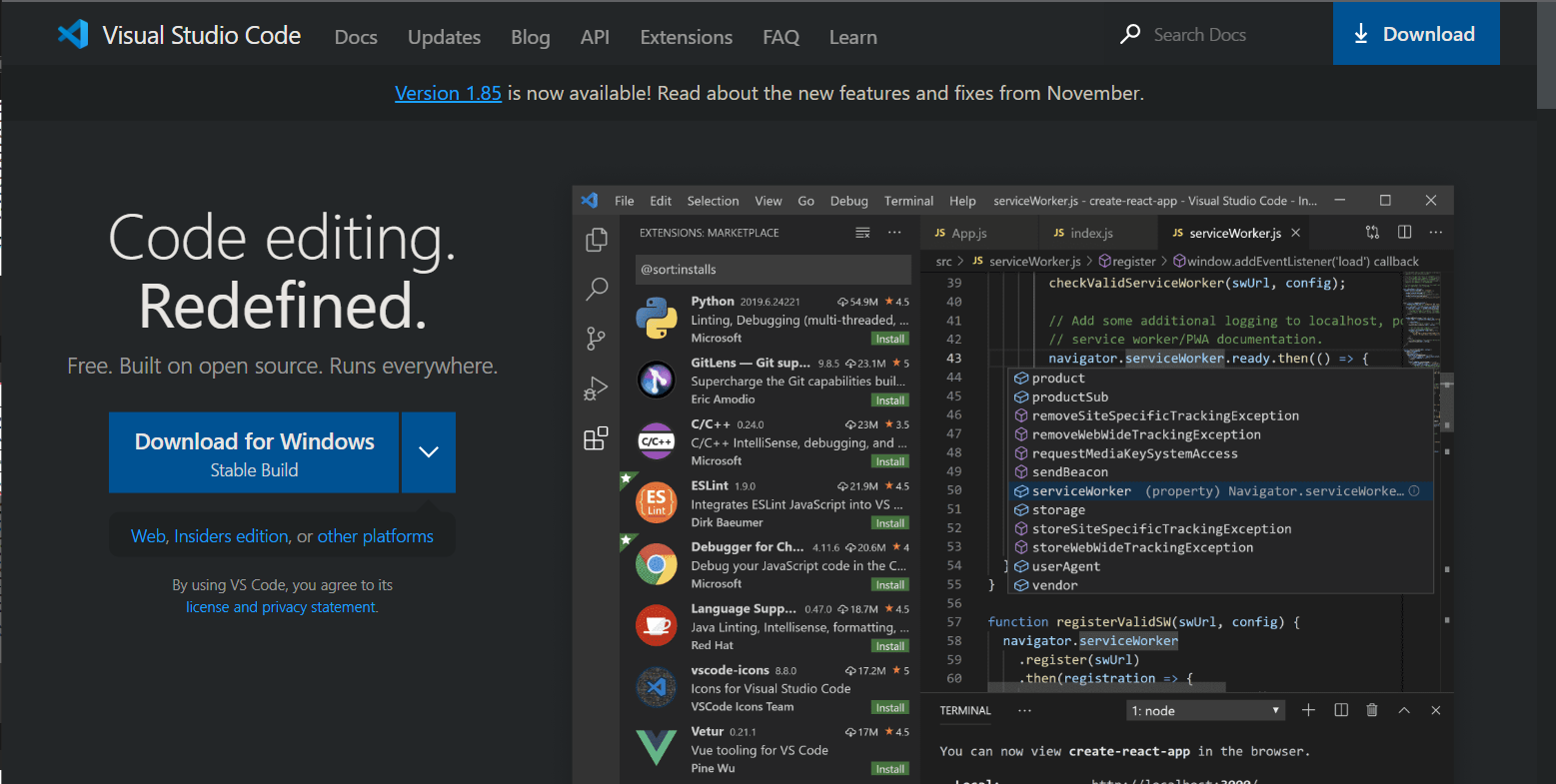Select serviceWorker suggestion in autocomplete list
This screenshot has height=784, width=1556.
pyautogui.click(x=1221, y=491)
